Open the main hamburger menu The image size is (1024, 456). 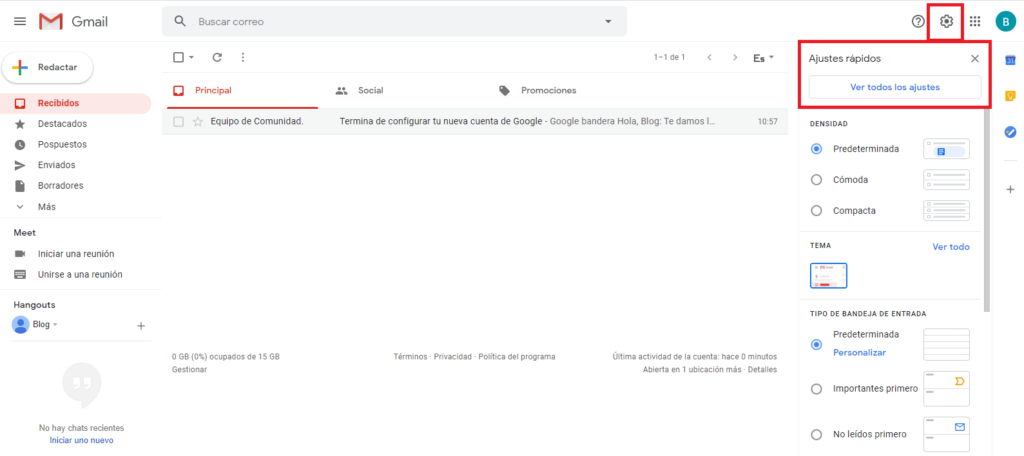tap(19, 21)
